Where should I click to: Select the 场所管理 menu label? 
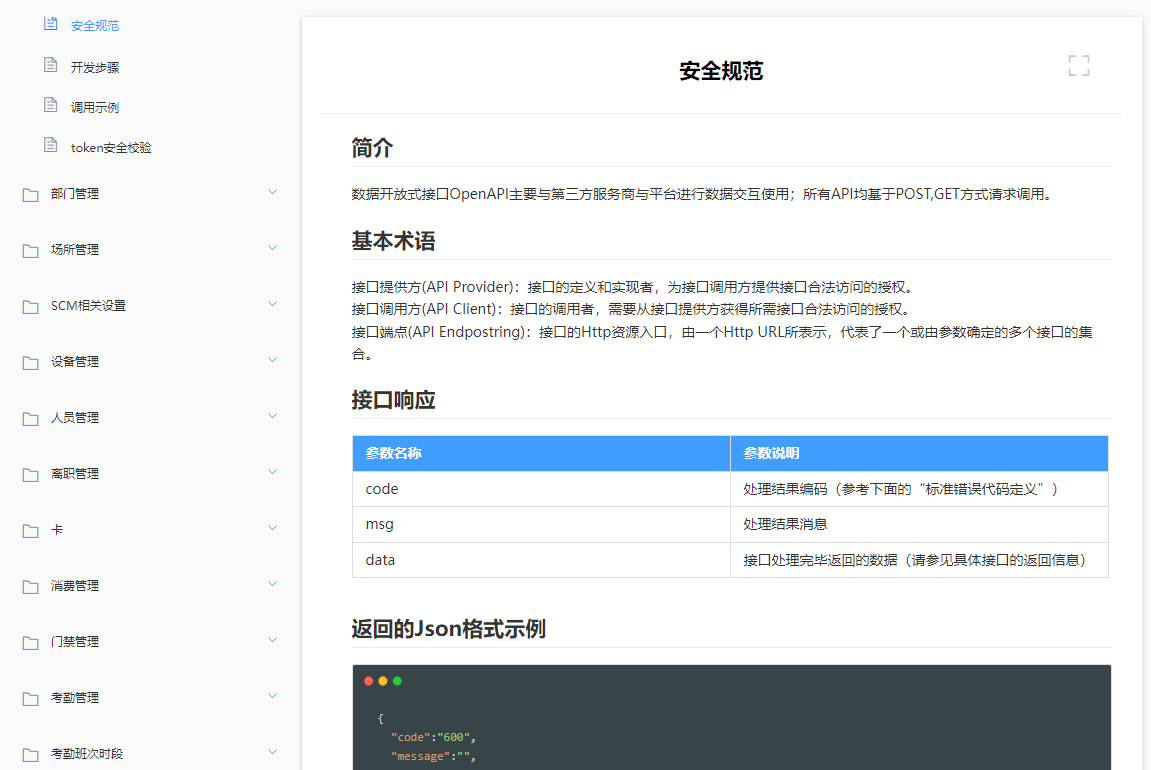tap(75, 250)
